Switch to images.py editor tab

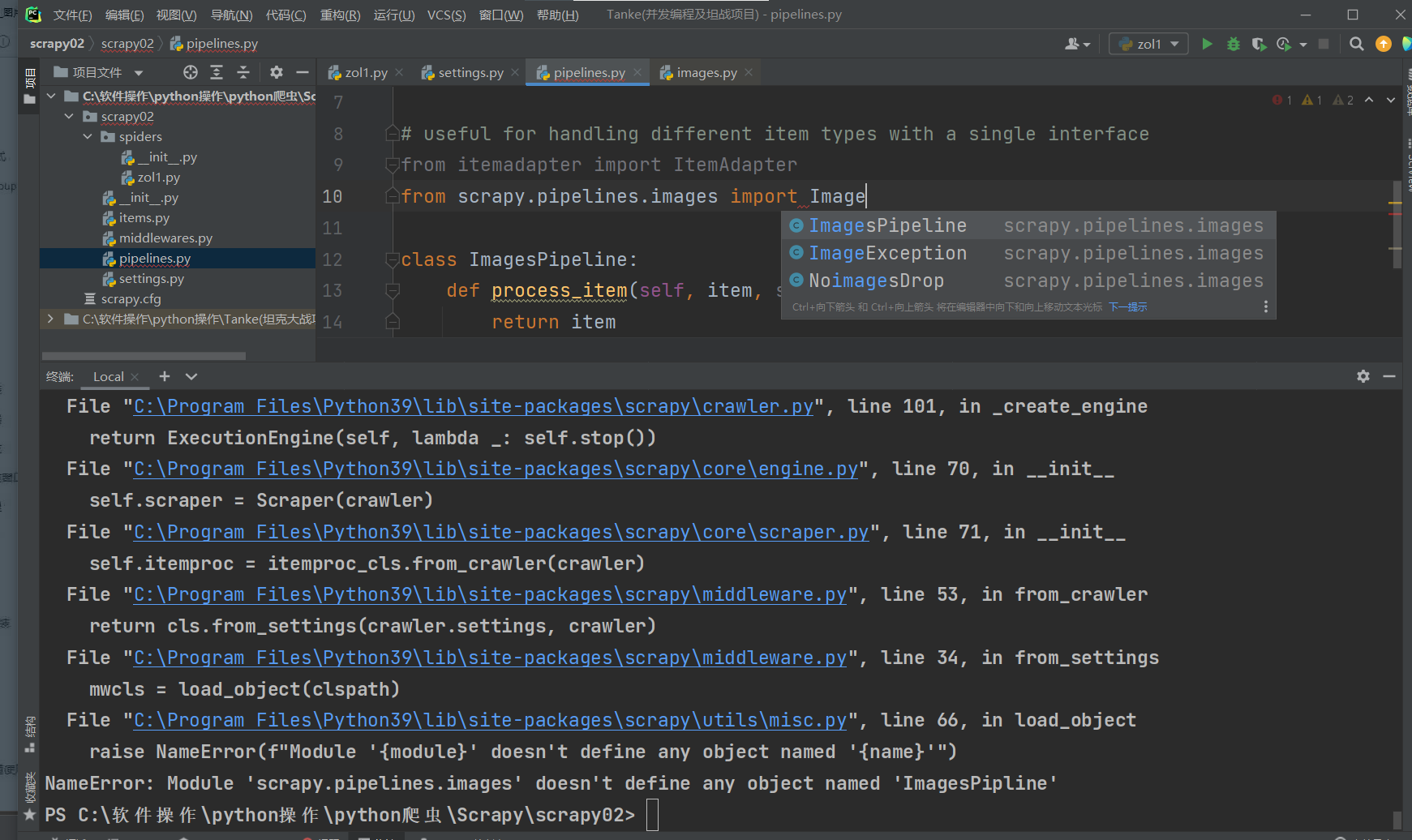(706, 73)
